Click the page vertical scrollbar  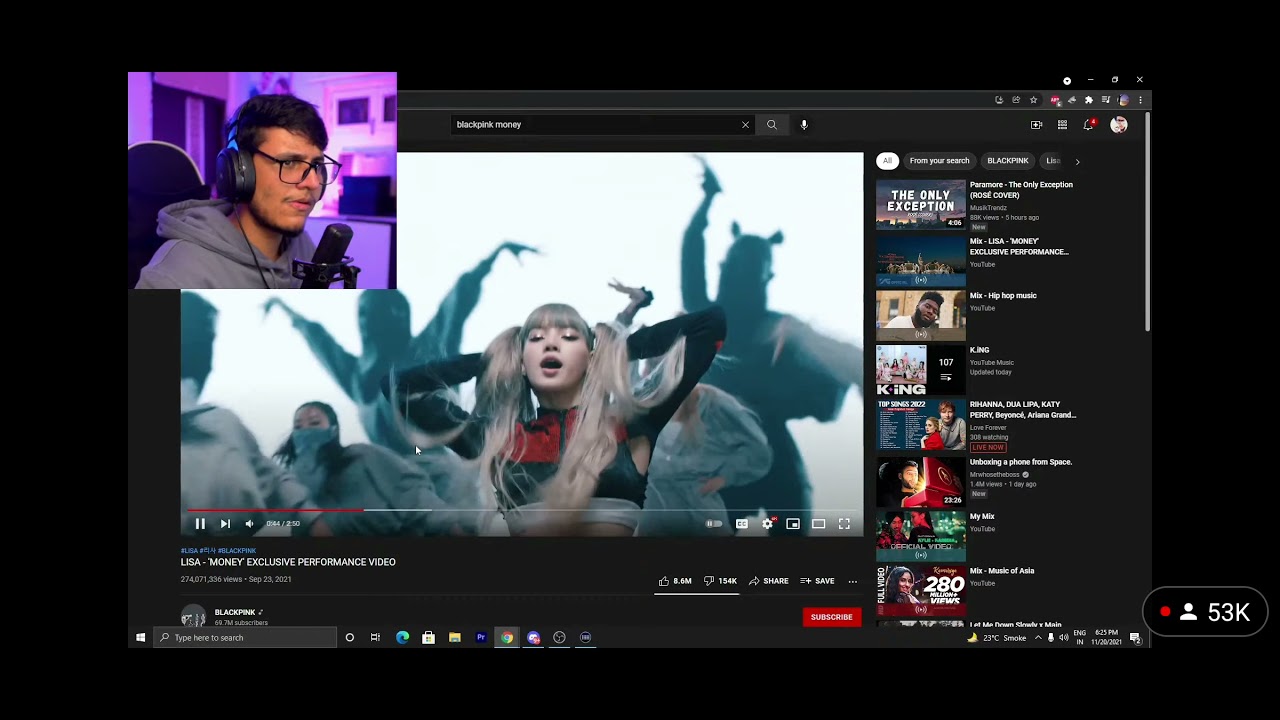[x=1148, y=222]
